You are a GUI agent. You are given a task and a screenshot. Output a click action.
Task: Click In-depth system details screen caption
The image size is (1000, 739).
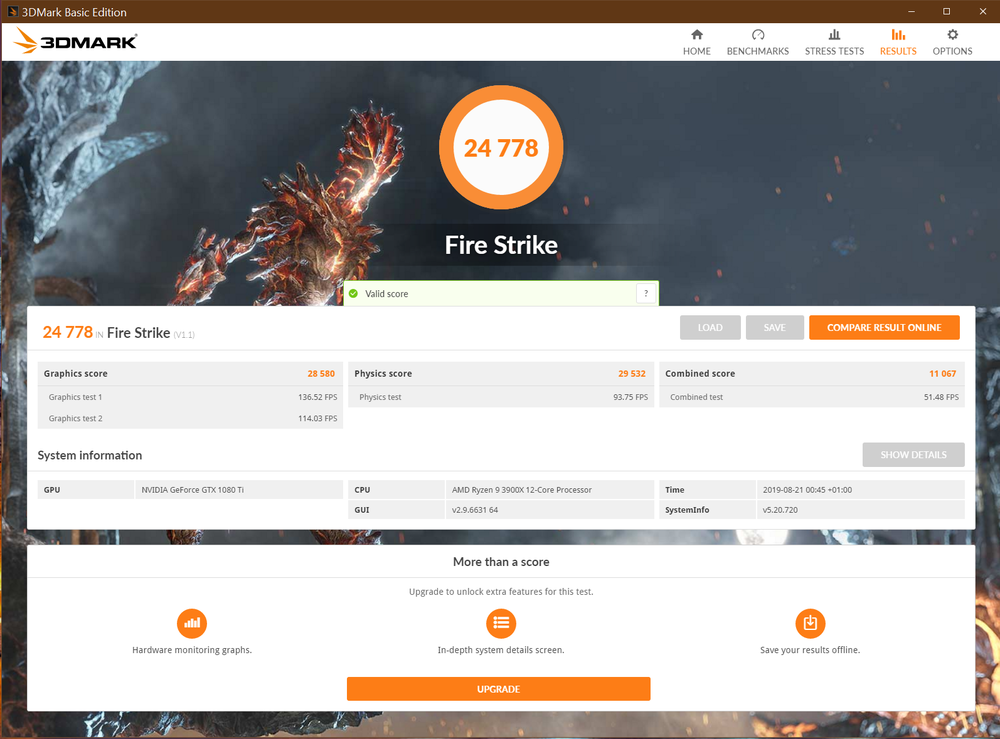coord(501,650)
